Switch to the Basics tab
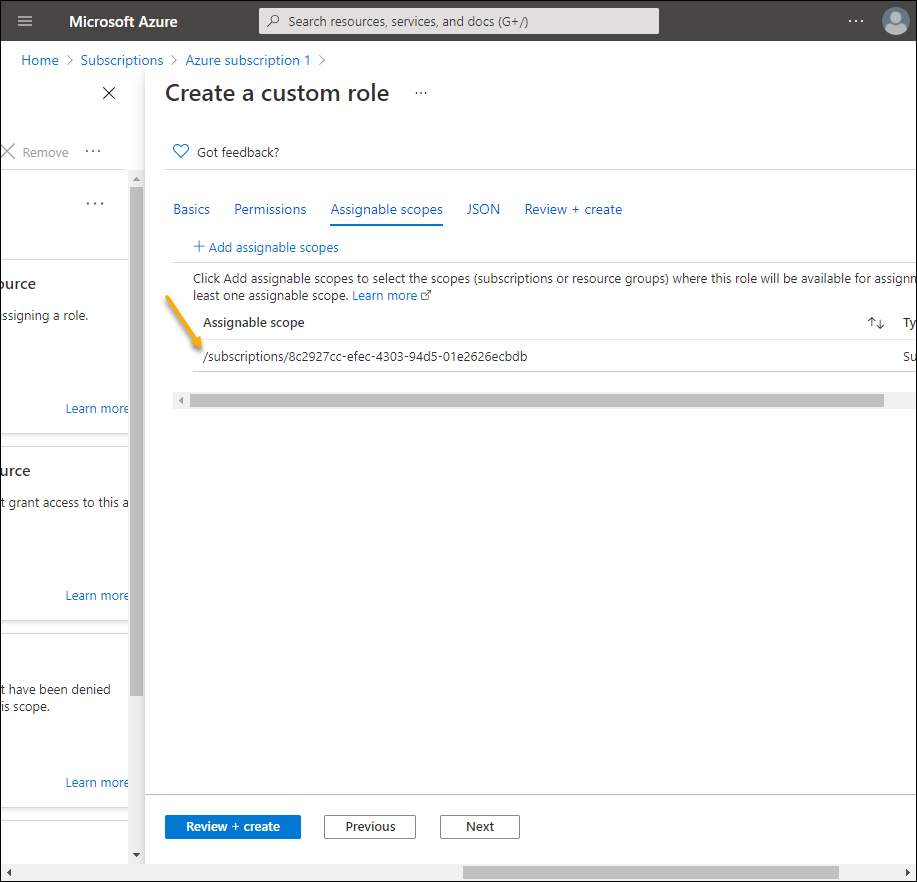 point(191,209)
